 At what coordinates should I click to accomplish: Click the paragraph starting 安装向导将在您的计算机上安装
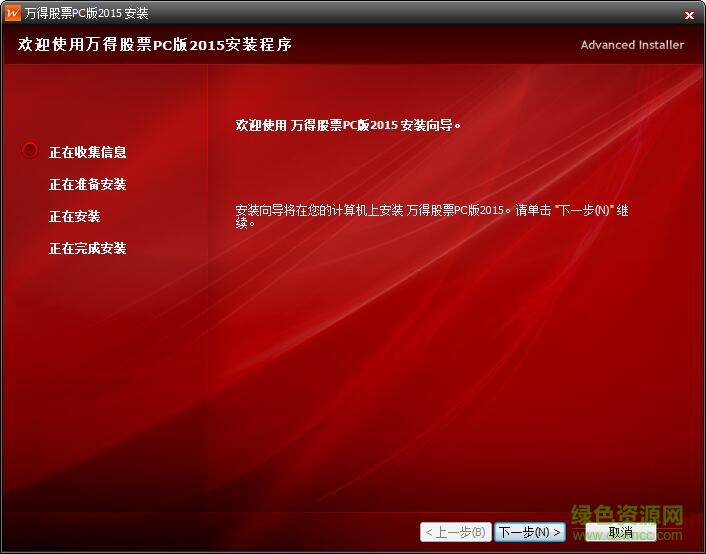pyautogui.click(x=432, y=216)
